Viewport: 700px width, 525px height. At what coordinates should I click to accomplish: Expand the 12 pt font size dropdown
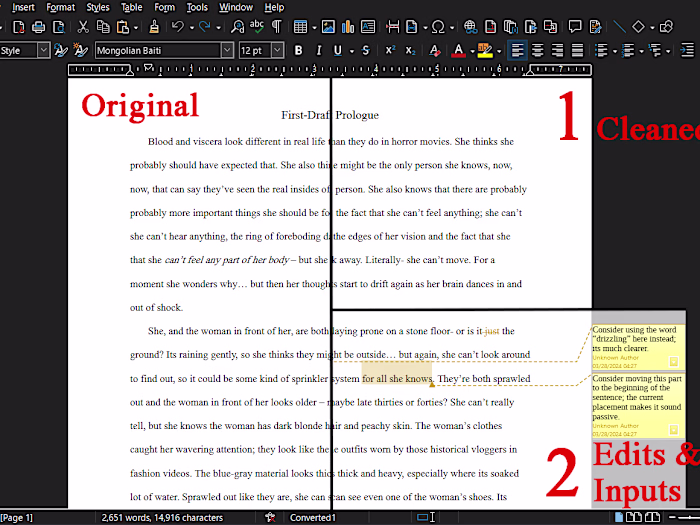click(x=277, y=50)
